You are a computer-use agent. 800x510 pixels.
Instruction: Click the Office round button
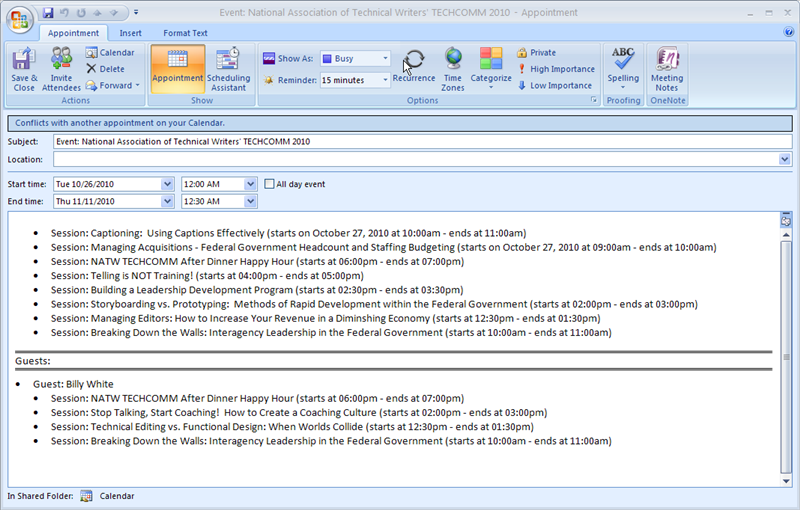click(x=19, y=19)
